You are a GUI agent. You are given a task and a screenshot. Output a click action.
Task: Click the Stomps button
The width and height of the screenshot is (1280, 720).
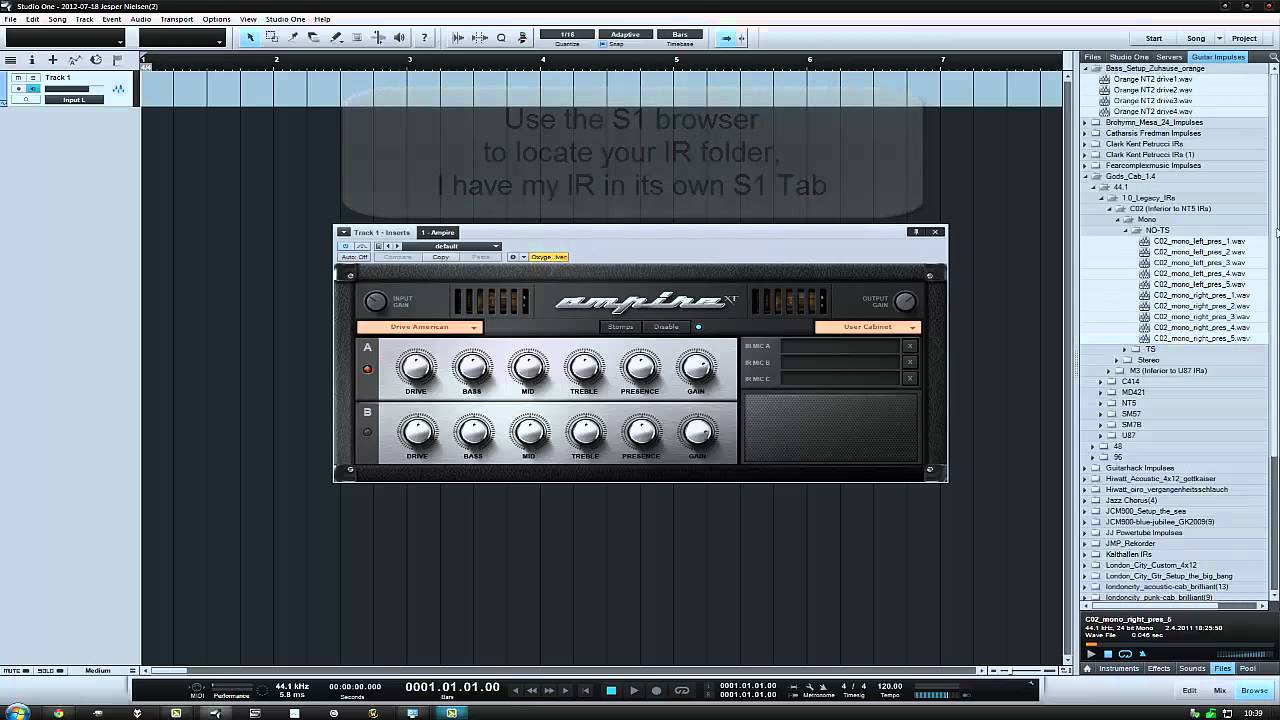[621, 327]
